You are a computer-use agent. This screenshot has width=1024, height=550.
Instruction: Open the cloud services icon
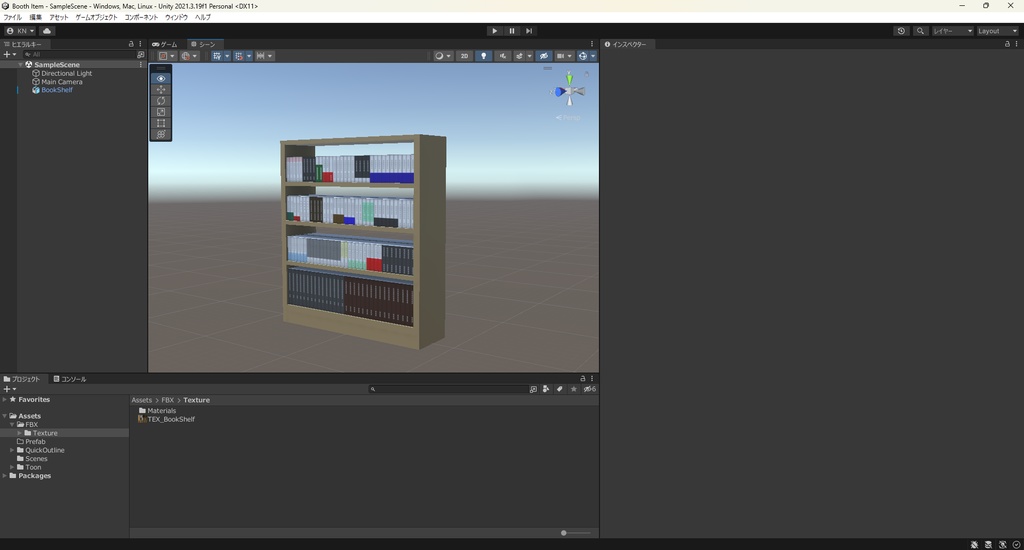pyautogui.click(x=47, y=31)
